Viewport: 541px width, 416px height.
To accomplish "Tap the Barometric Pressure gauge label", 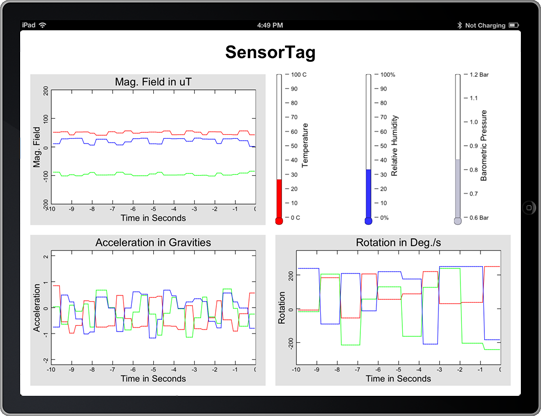I will point(484,146).
